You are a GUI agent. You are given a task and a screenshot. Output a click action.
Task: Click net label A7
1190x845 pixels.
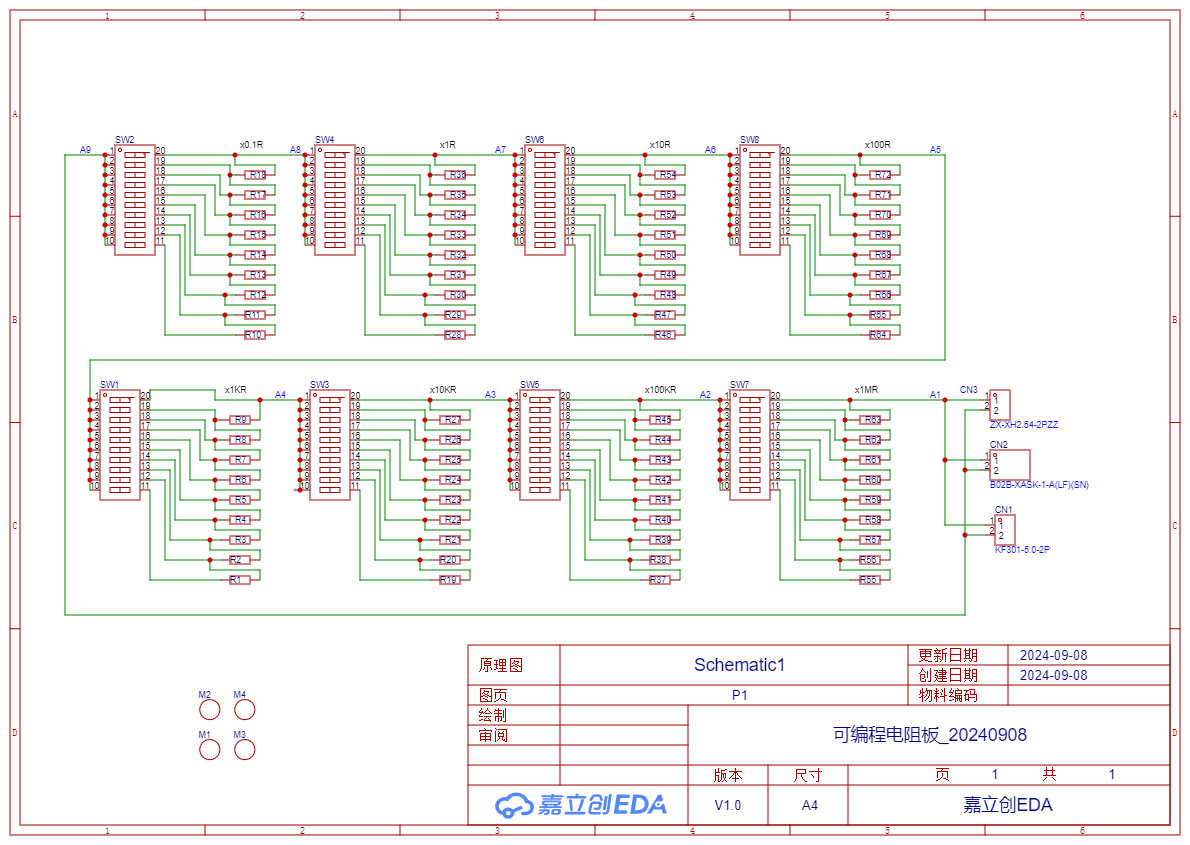(x=500, y=150)
